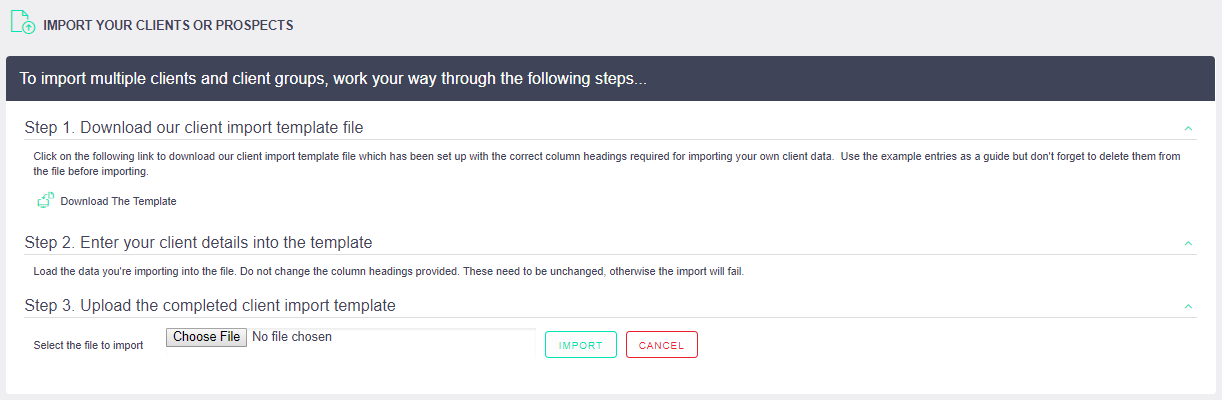Image resolution: width=1222 pixels, height=400 pixels.
Task: Click the 'No file chosen' file field text
Action: point(292,337)
